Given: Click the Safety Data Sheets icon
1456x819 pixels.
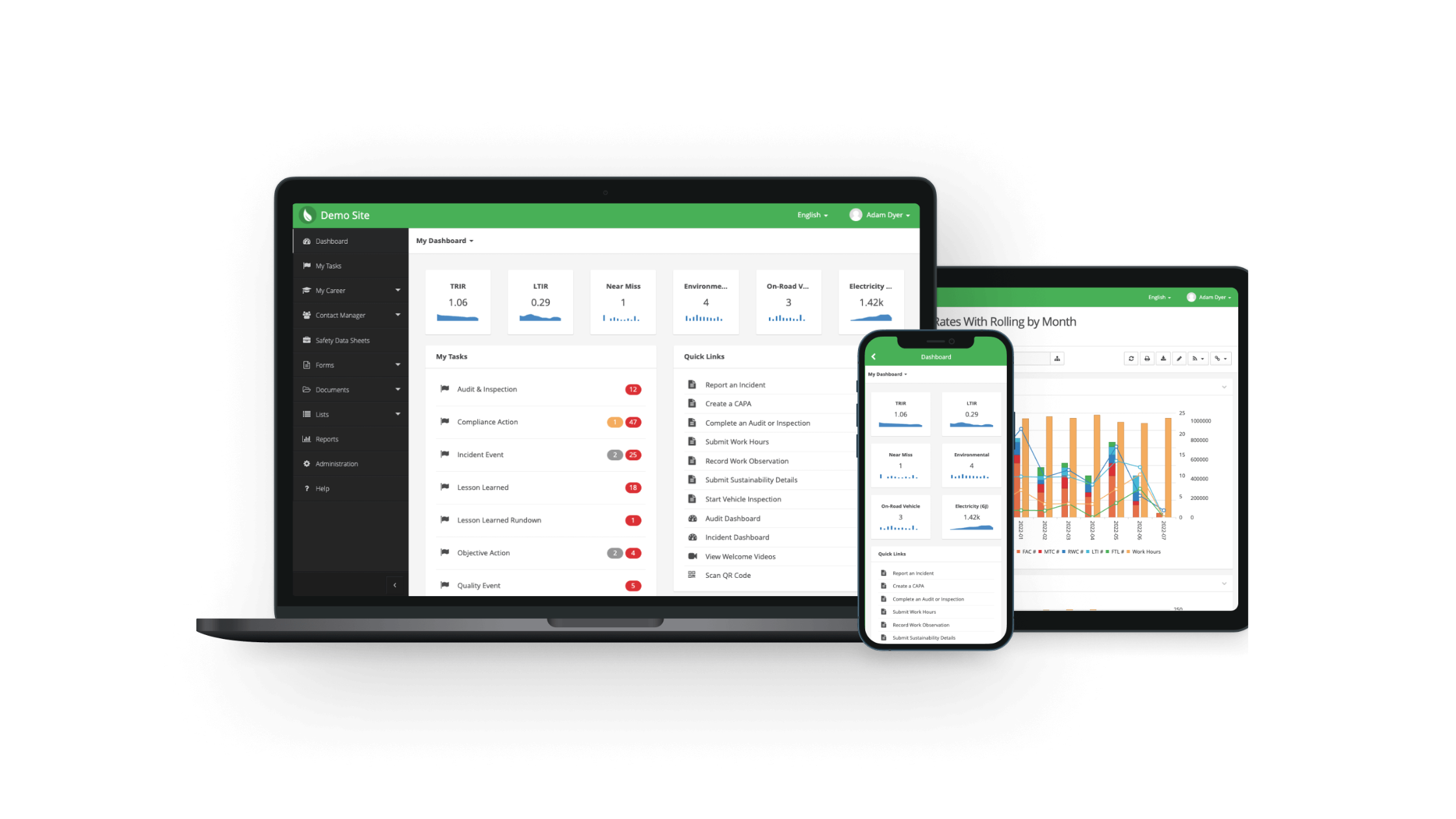Looking at the screenshot, I should 307,340.
